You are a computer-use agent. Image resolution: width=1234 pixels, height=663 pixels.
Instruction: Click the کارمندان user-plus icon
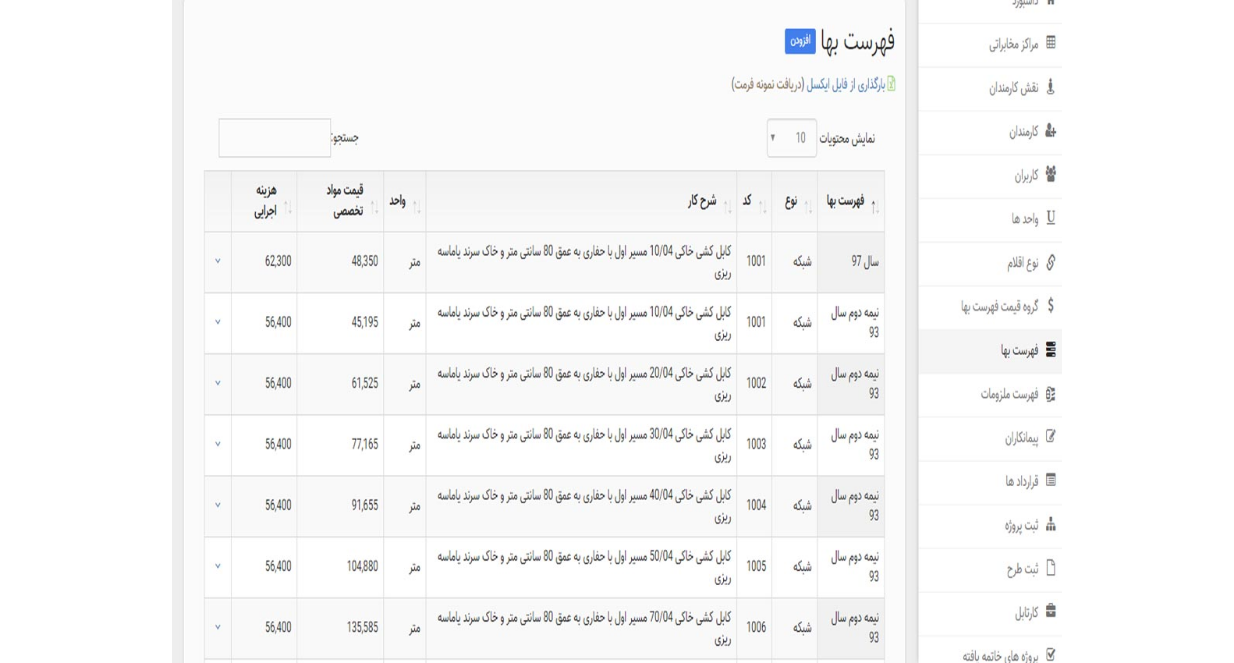click(x=1050, y=131)
